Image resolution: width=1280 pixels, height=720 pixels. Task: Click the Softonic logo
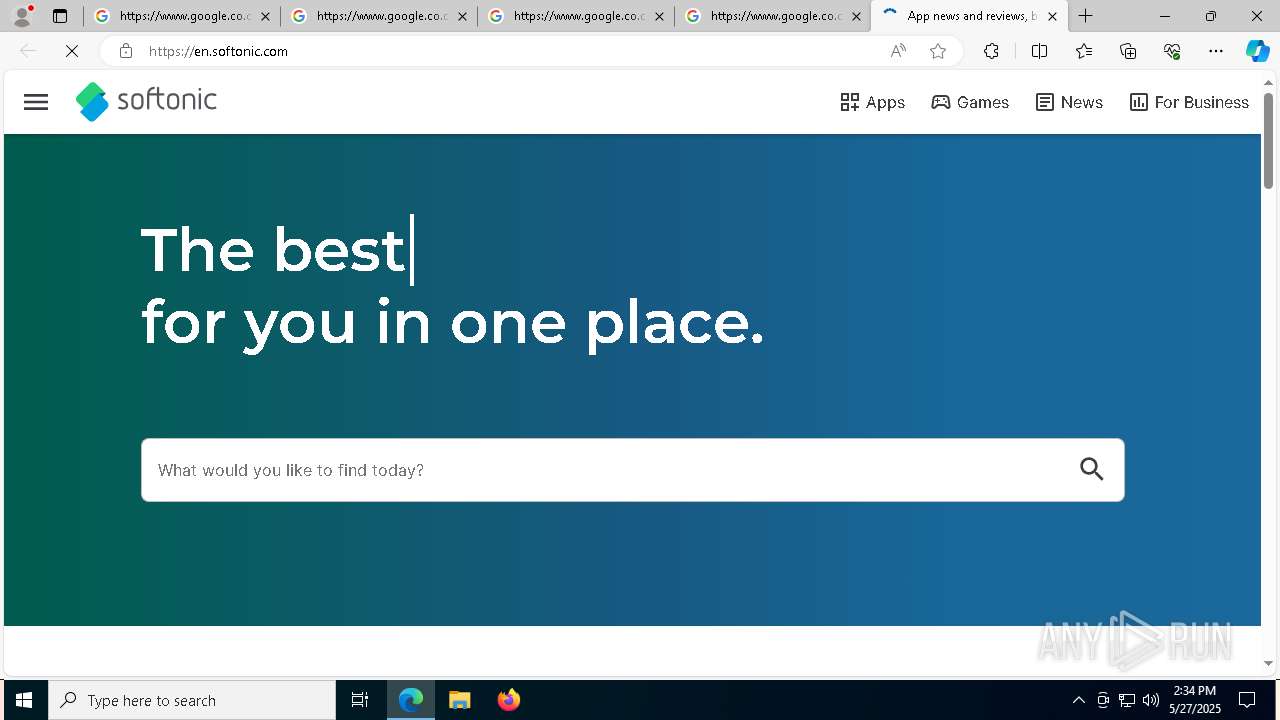pos(146,101)
